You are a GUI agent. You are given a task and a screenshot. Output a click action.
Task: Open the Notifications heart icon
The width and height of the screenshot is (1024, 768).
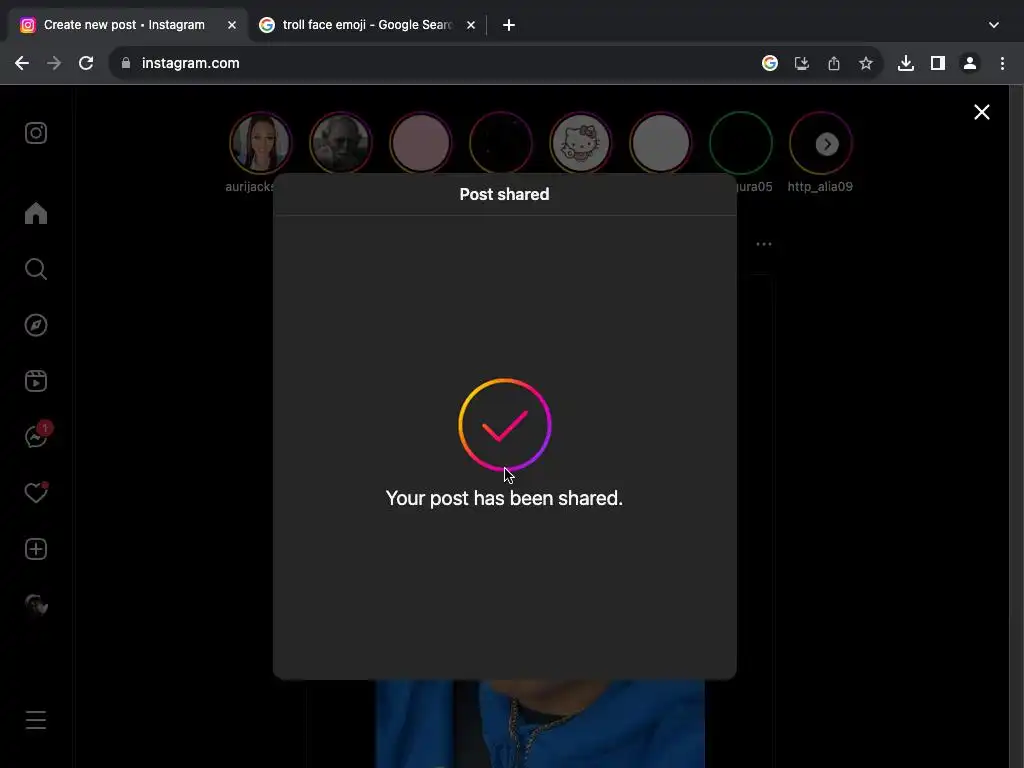coord(36,492)
